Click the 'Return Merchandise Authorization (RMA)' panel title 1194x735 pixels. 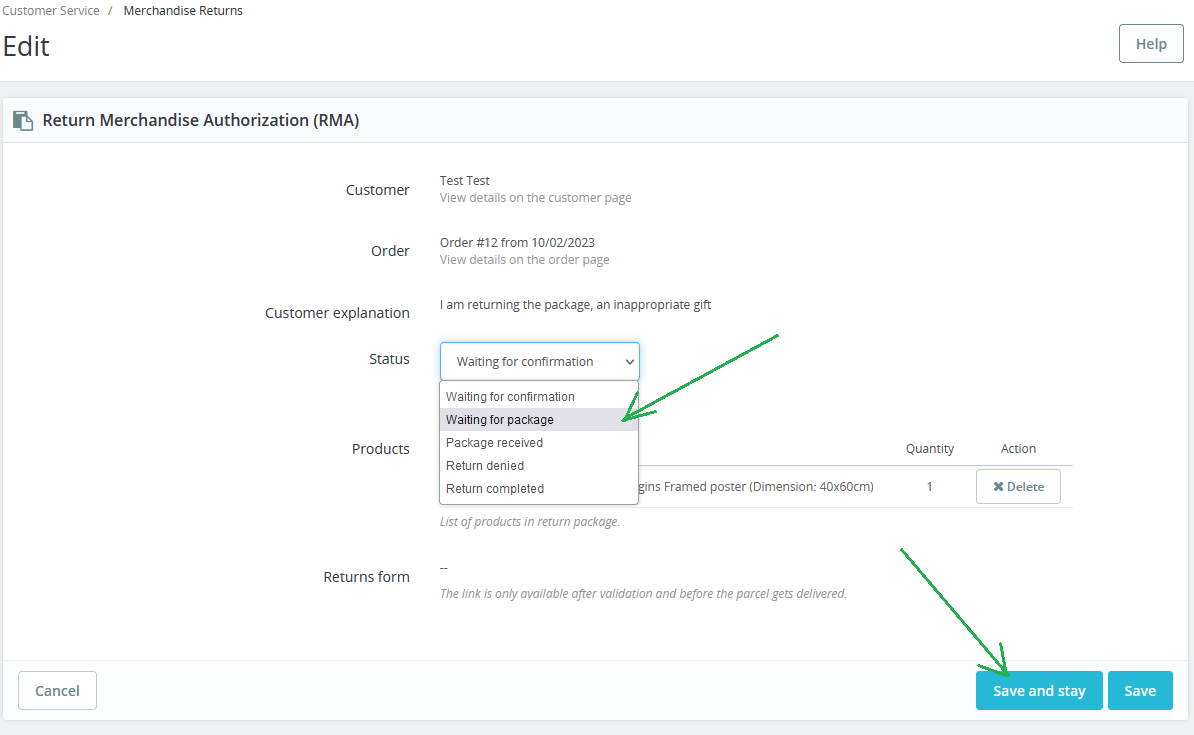[200, 121]
